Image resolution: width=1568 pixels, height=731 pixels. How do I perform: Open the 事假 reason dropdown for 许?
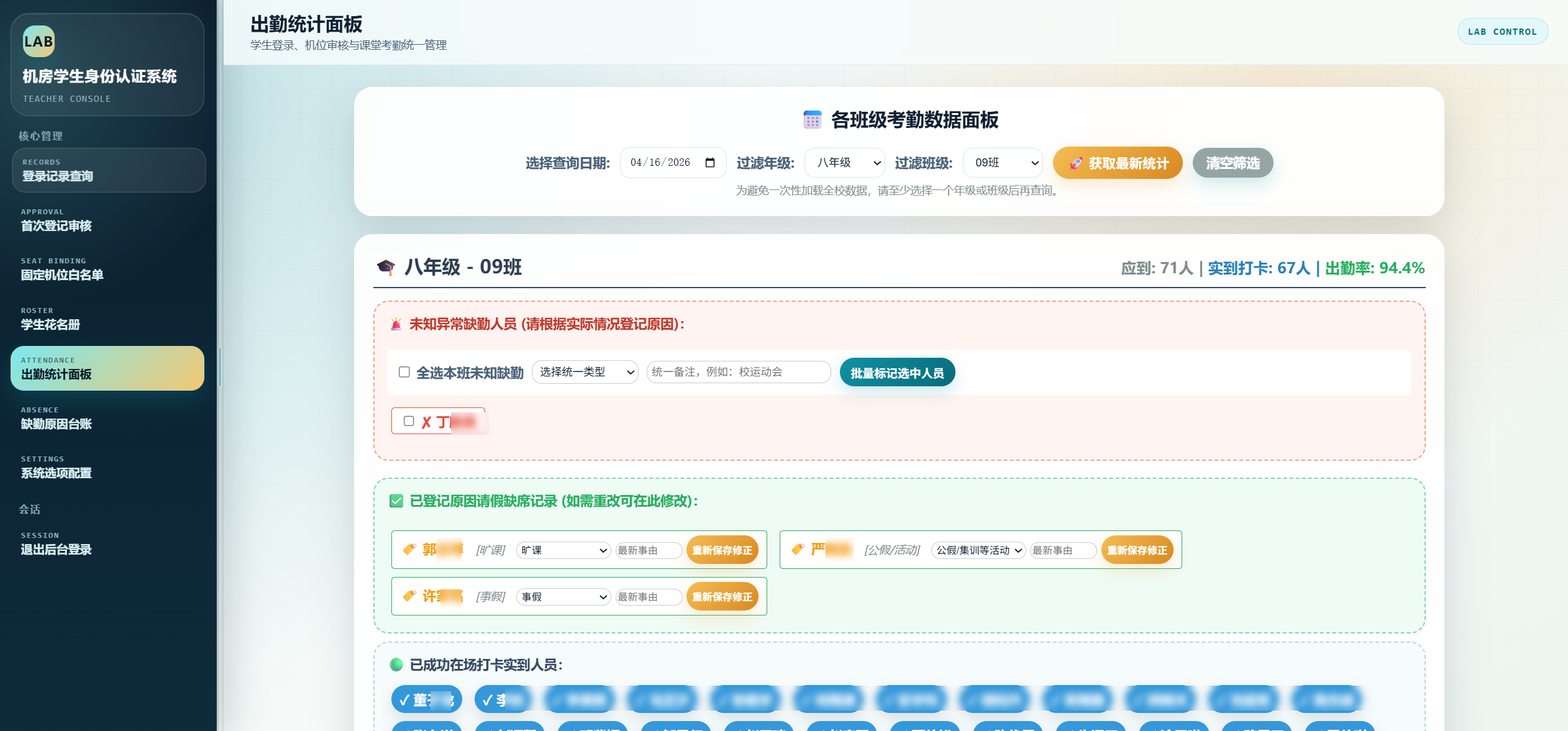[563, 597]
